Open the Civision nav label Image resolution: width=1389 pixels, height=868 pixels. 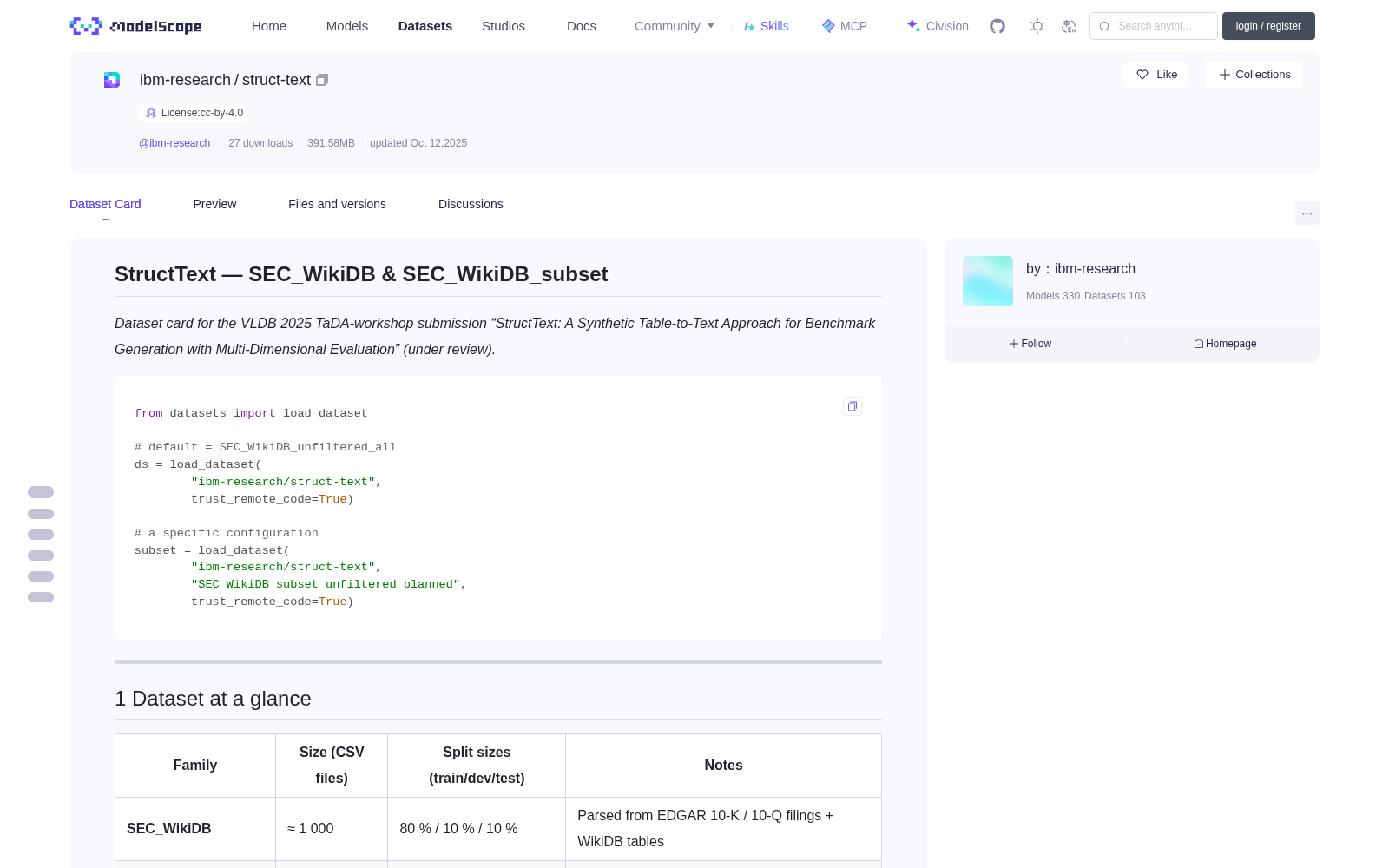(947, 26)
